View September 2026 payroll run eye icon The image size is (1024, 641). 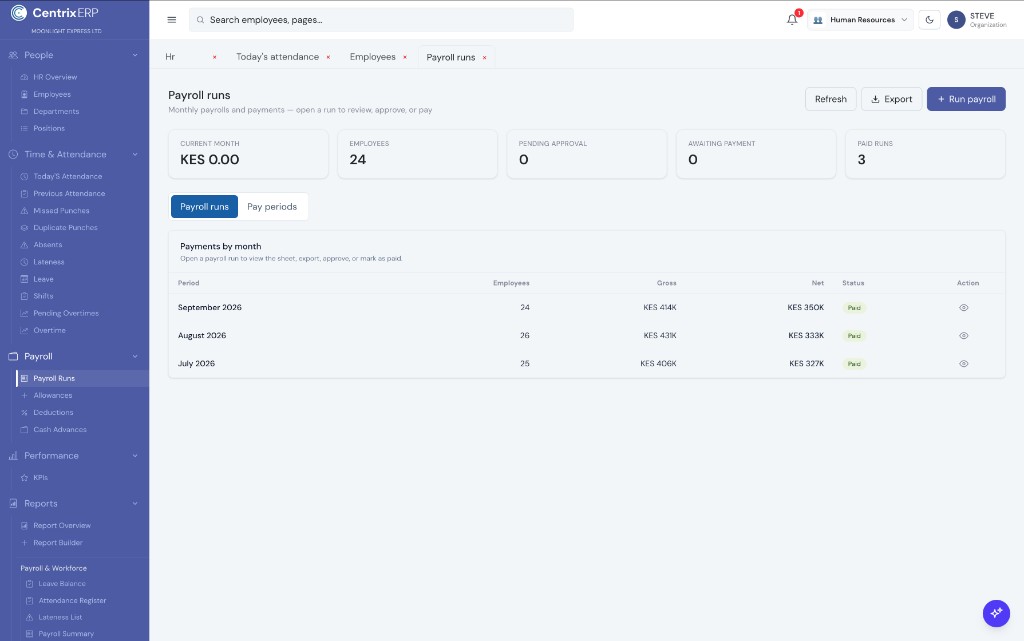(x=963, y=307)
